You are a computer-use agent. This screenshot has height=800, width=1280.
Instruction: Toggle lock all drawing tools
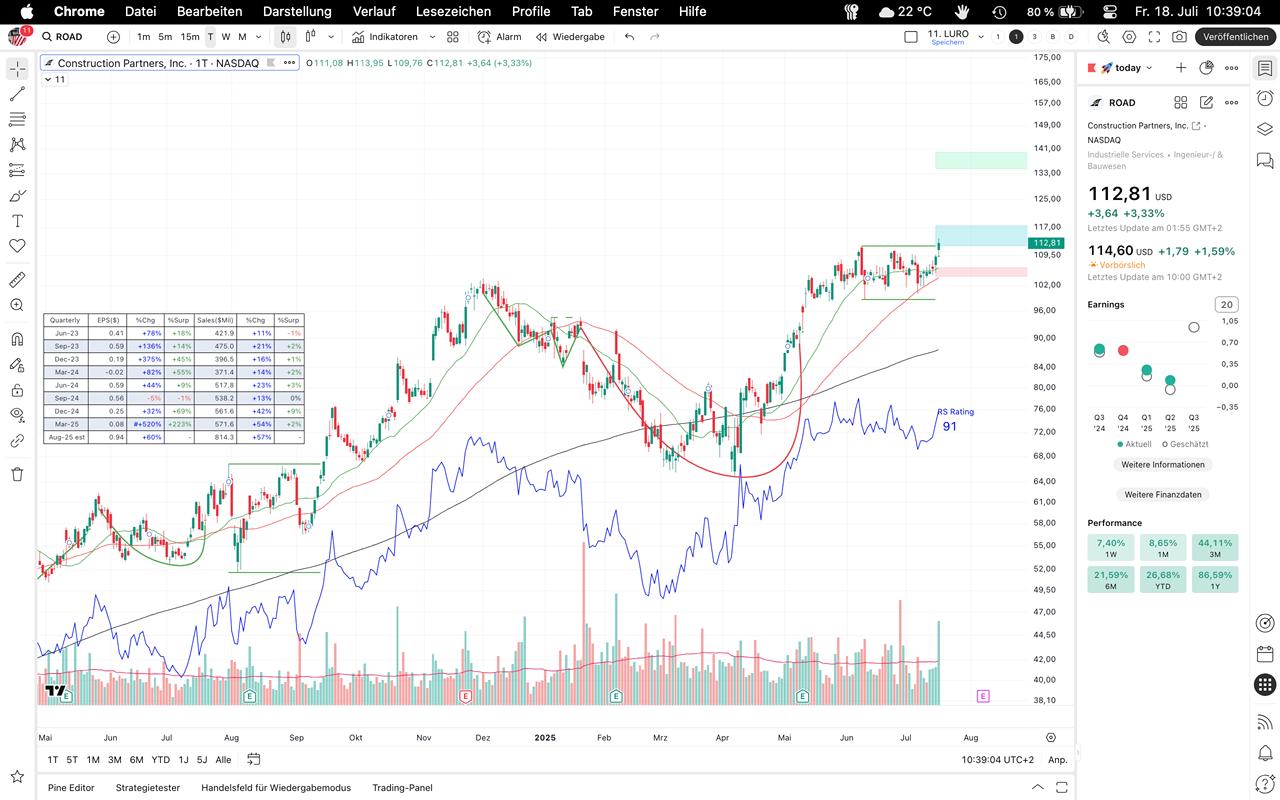[x=17, y=390]
